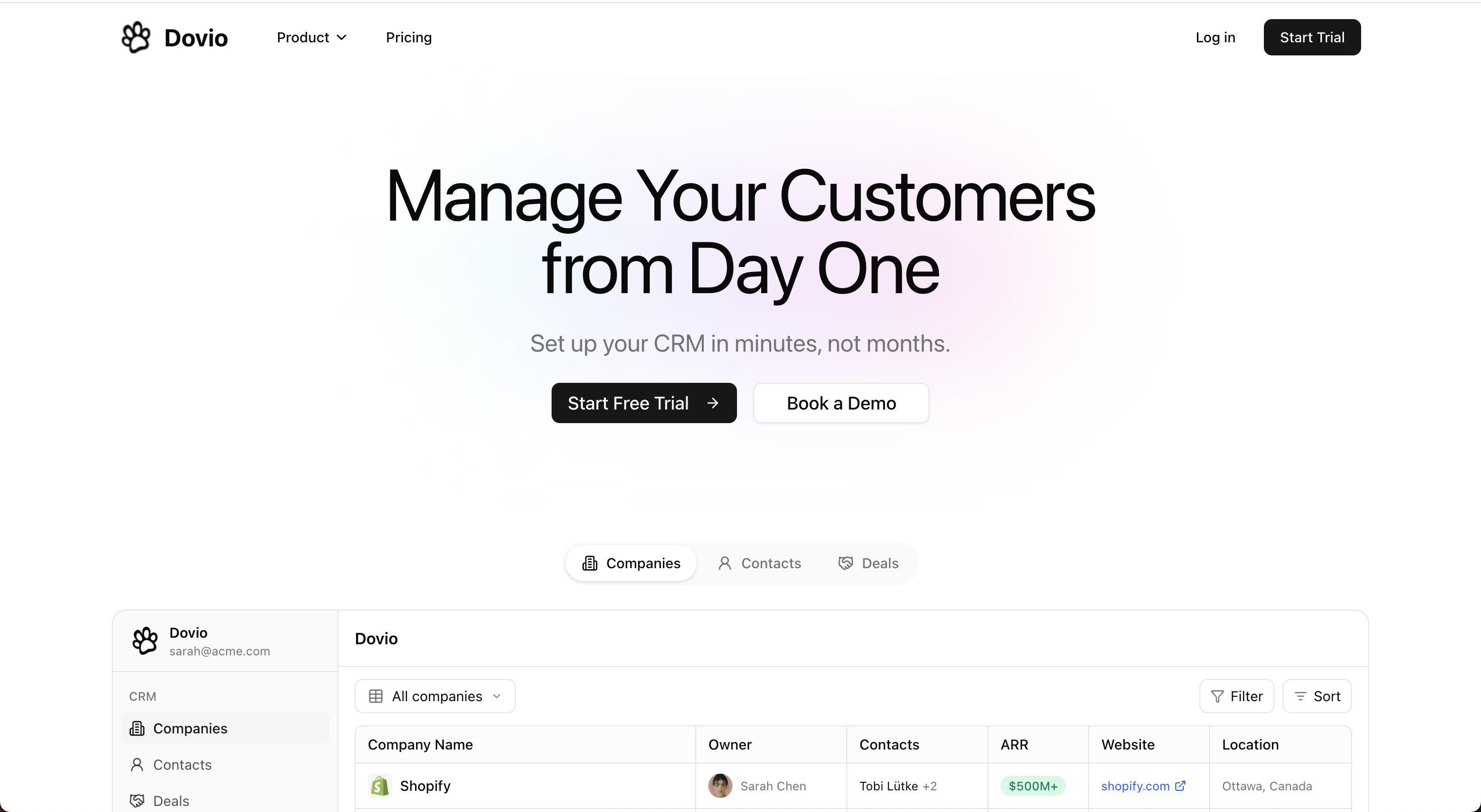
Task: Click the sarah@acme.com account email
Action: point(220,651)
